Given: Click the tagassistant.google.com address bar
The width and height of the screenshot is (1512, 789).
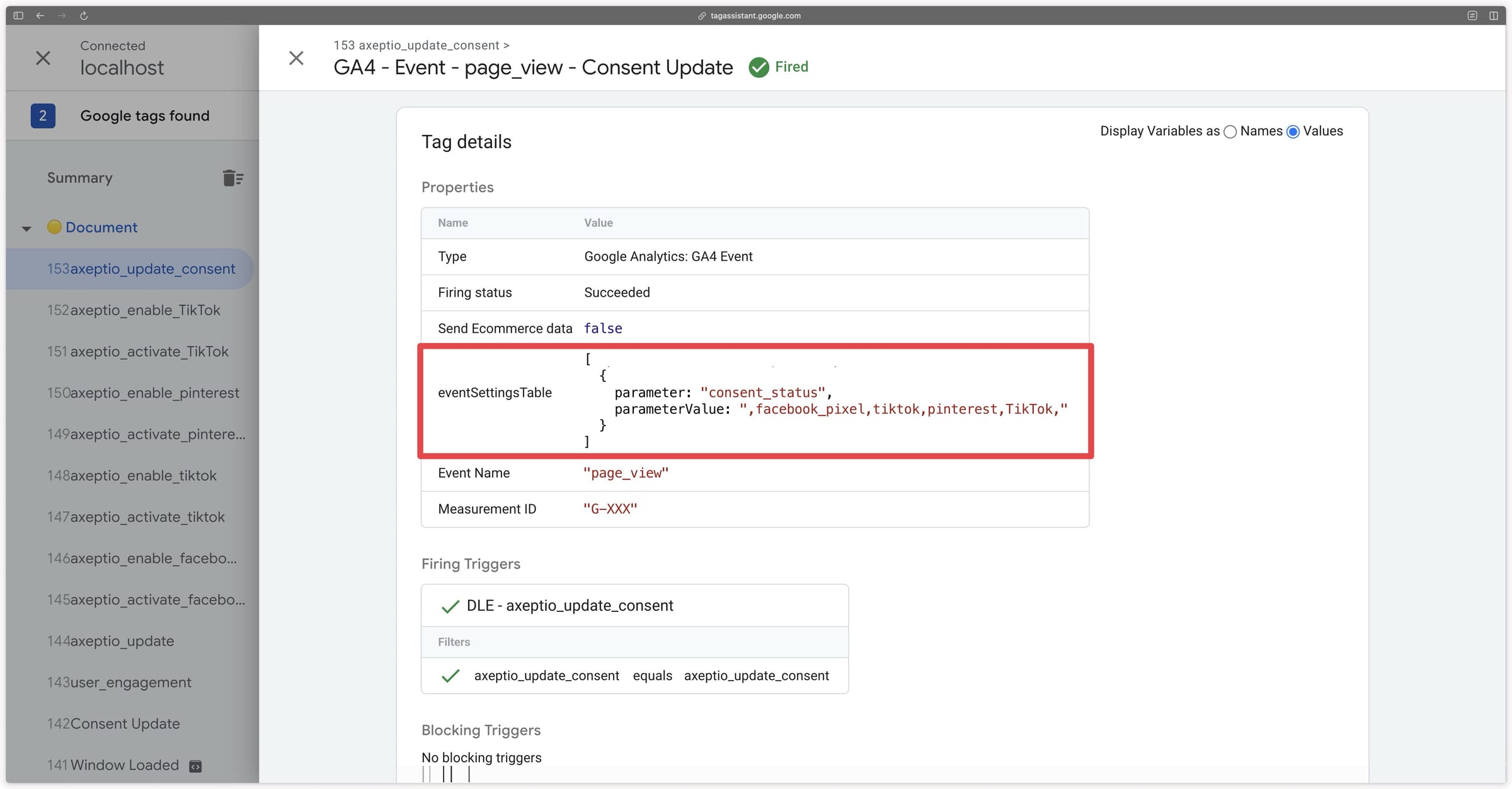Looking at the screenshot, I should tap(750, 16).
